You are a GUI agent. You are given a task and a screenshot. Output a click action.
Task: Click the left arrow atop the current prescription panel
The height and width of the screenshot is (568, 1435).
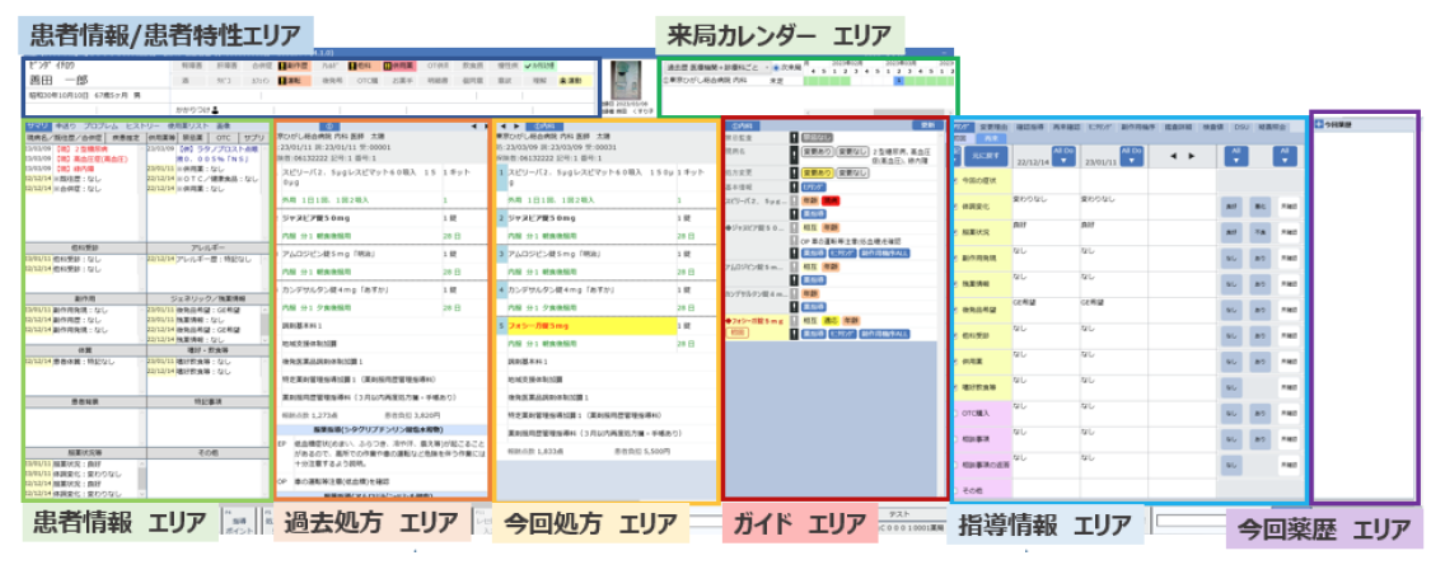pos(503,126)
